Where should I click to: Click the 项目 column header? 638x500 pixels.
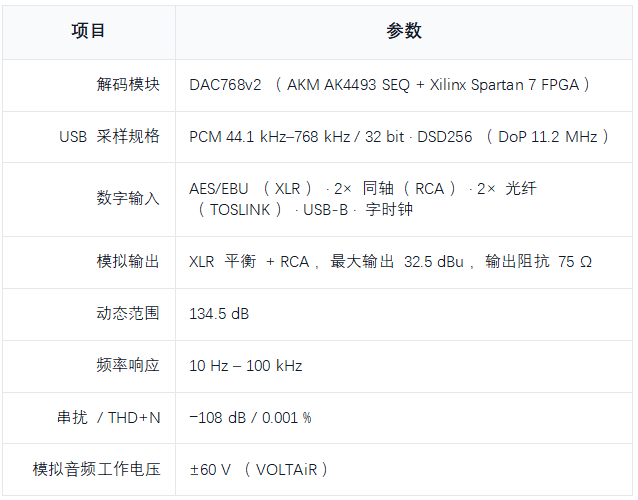[x=88, y=31]
